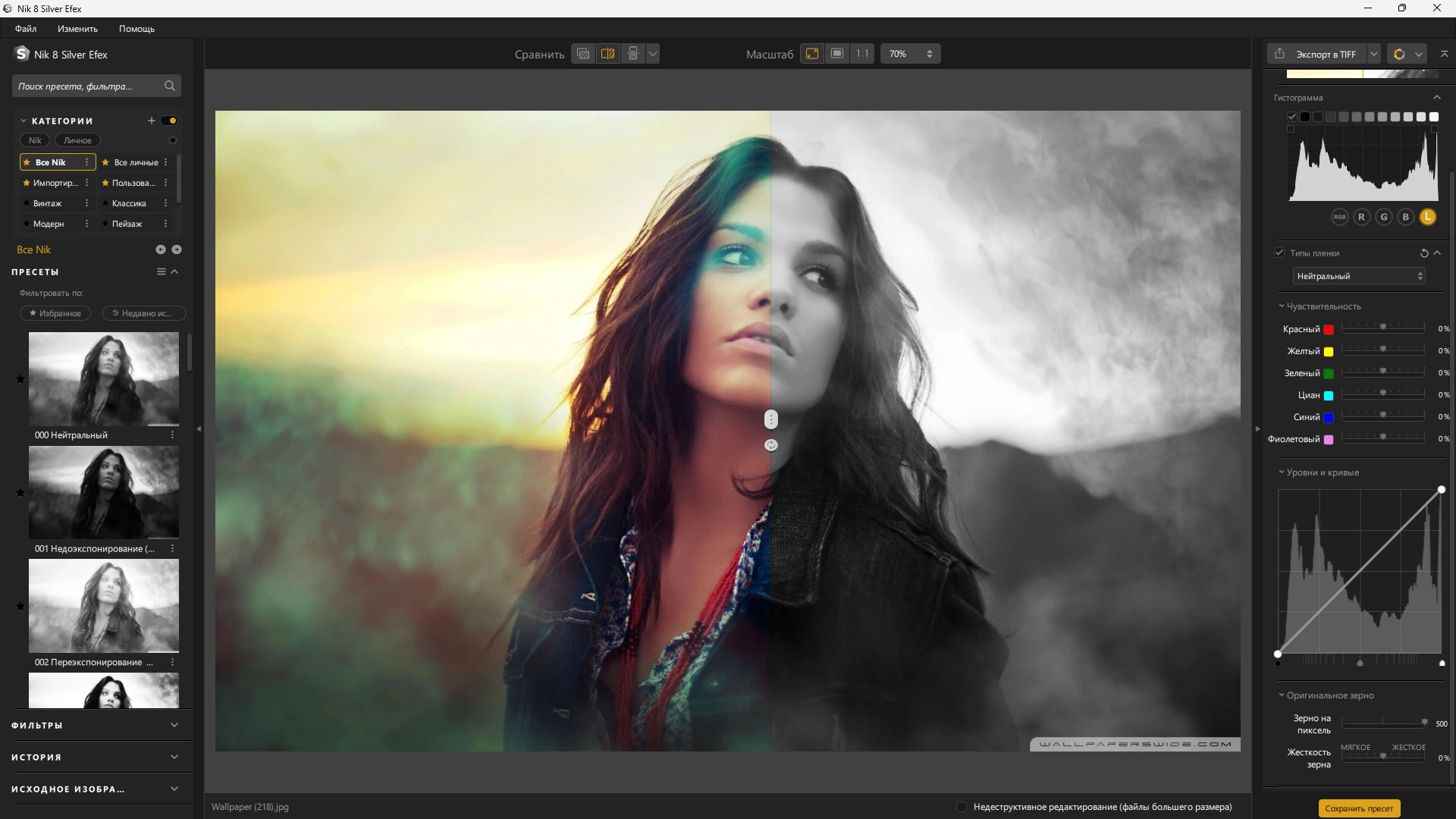Click the compare overlay preview icon
Screen dimensions: 1456x819
583,54
